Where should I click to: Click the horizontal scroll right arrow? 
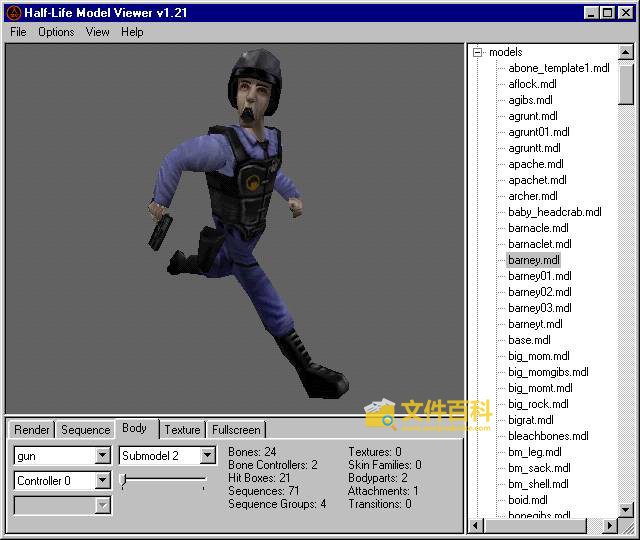point(610,525)
